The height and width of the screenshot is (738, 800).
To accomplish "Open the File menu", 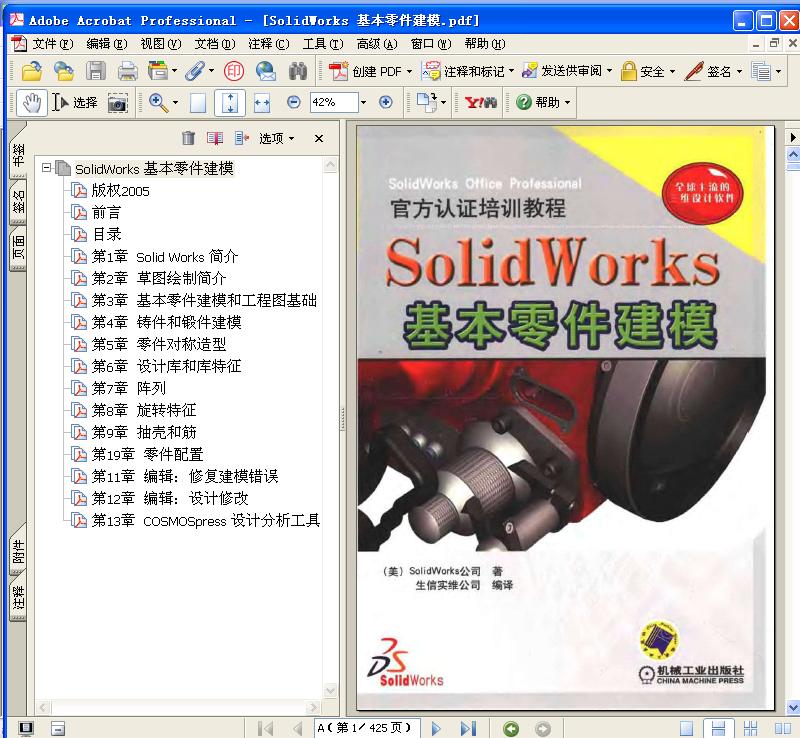I will (x=53, y=44).
